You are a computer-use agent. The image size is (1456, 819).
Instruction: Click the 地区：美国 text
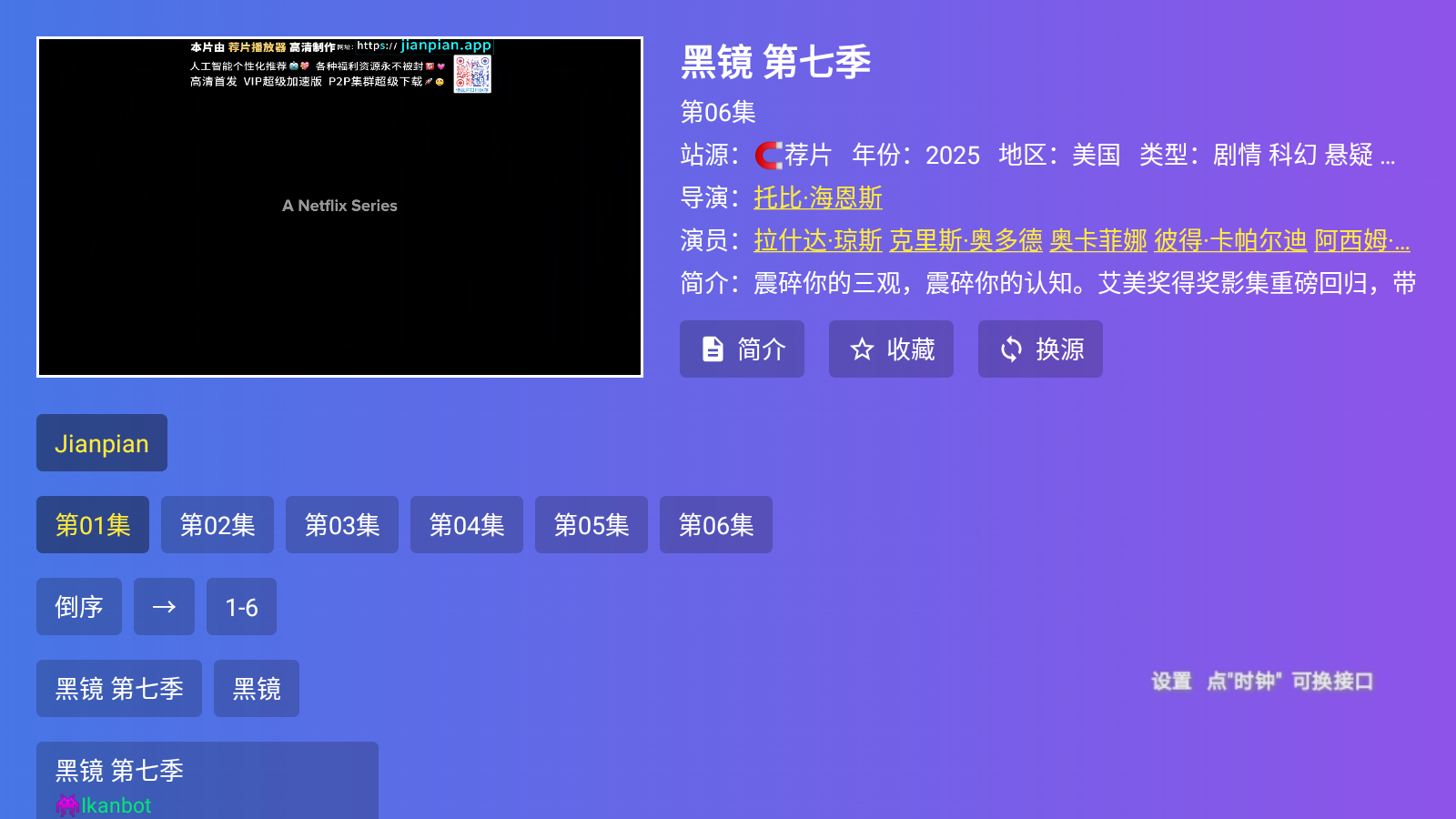pos(1059,155)
